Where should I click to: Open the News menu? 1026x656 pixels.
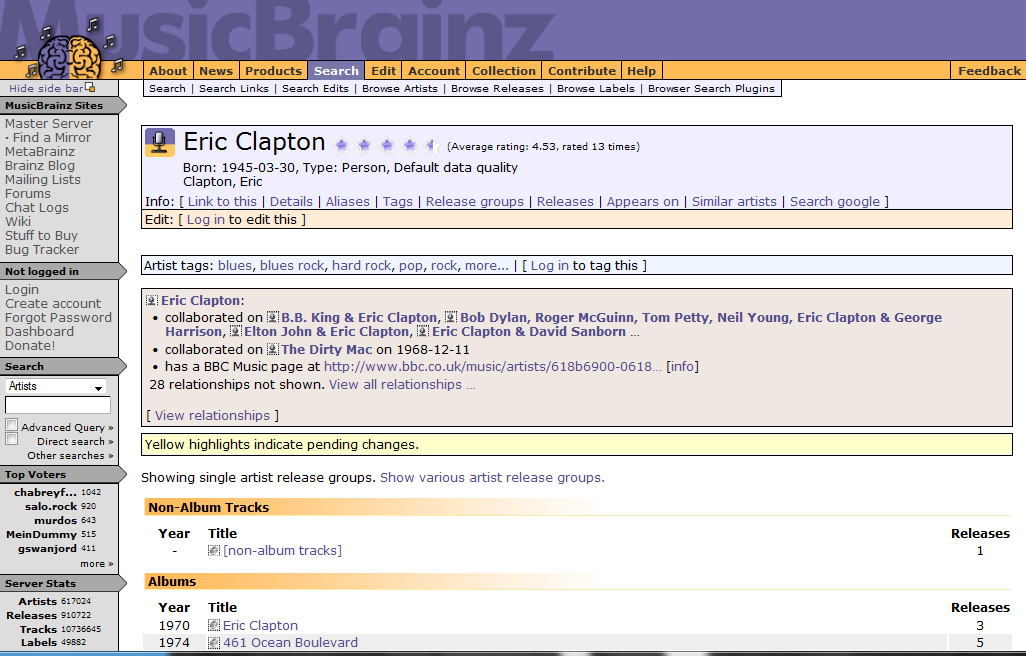216,71
